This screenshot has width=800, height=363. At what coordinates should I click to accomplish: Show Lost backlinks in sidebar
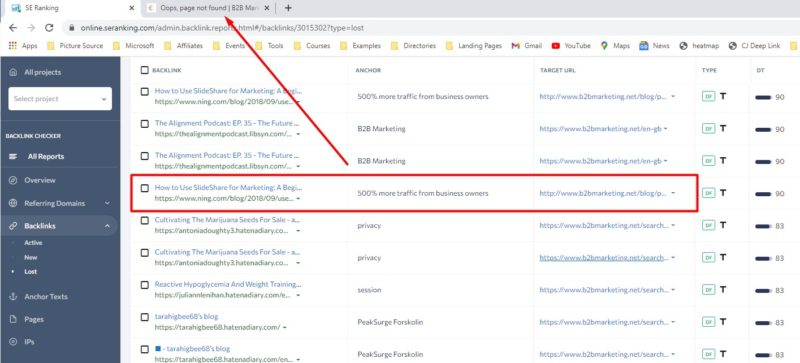(x=31, y=272)
